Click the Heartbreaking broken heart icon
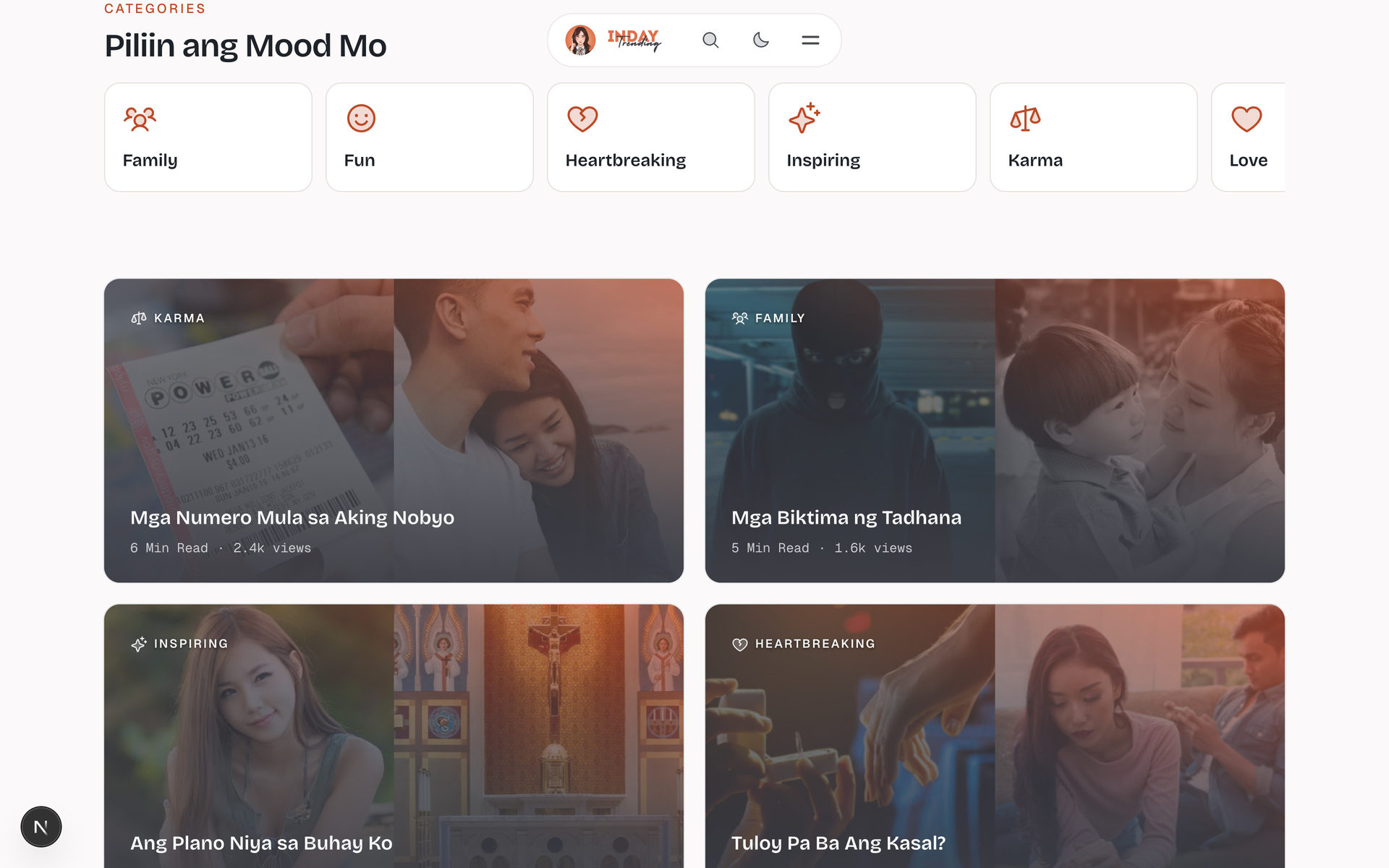The width and height of the screenshot is (1389, 868). point(582,119)
